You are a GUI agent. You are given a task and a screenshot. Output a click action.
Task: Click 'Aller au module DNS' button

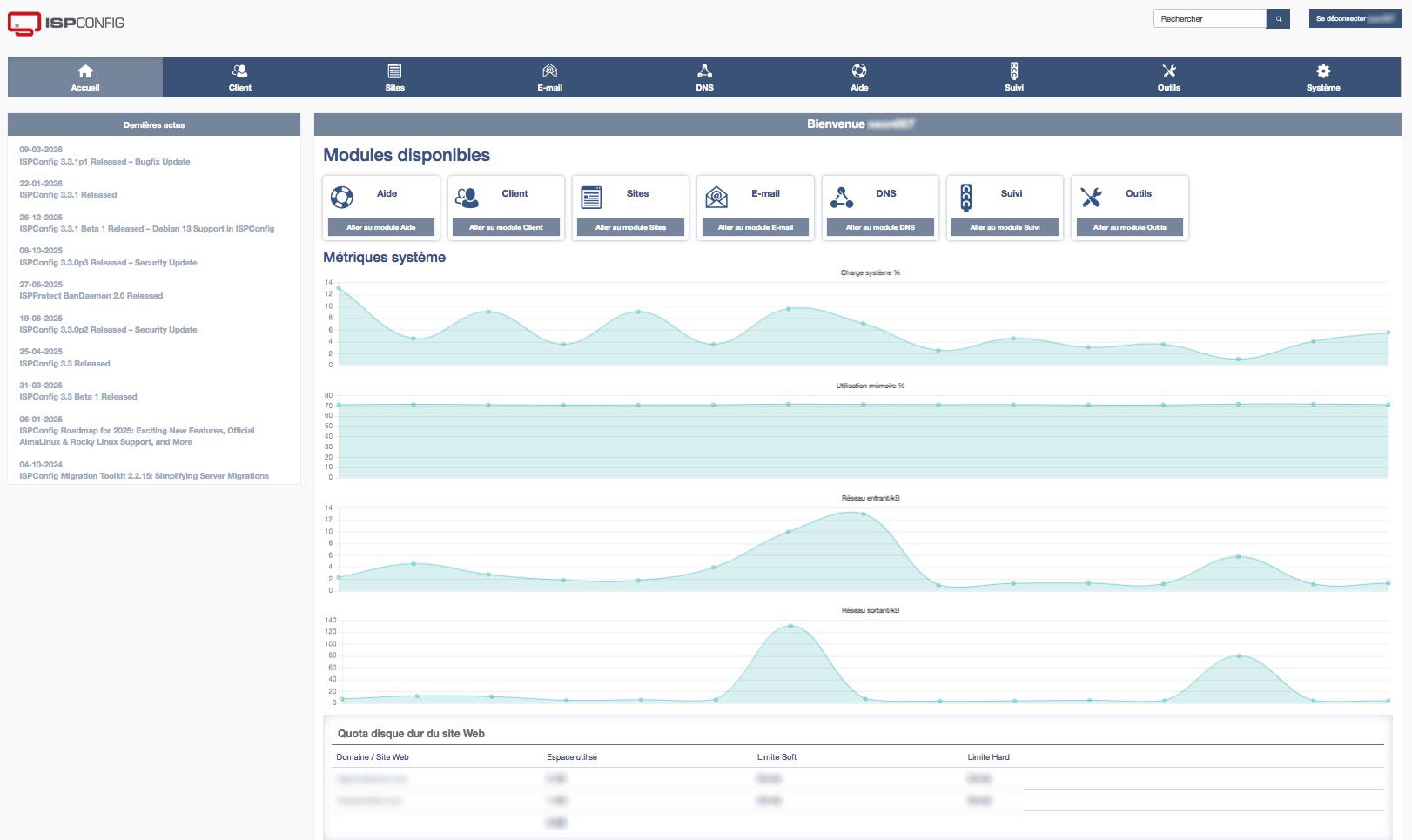coord(880,227)
